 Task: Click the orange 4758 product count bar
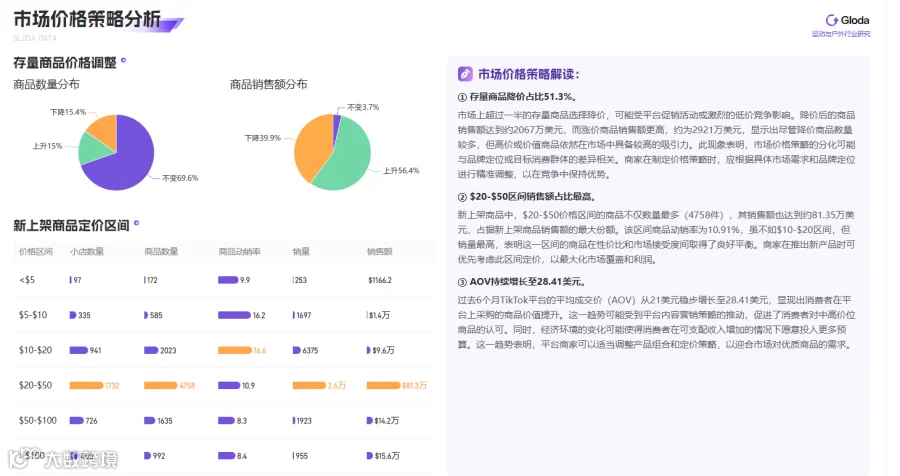[x=160, y=385]
